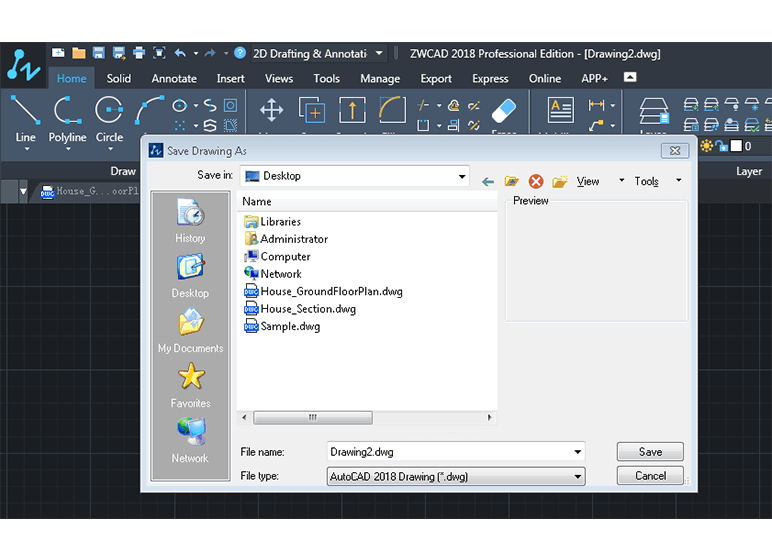
Task: Switch to the Online ribbon tab
Action: click(545, 78)
